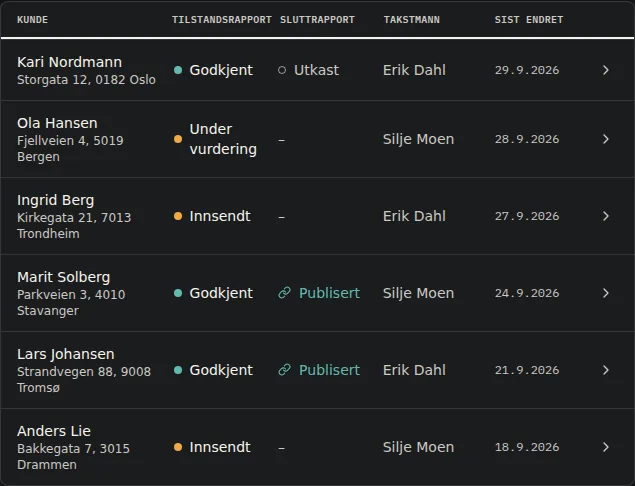The width and height of the screenshot is (635, 486).
Task: Click Godkjent status for Marit Solberg
Action: click(221, 293)
